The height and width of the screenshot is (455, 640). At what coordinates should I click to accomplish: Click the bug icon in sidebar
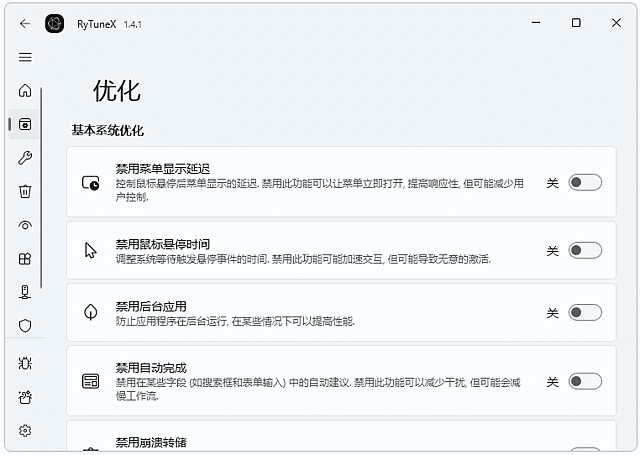tap(25, 363)
